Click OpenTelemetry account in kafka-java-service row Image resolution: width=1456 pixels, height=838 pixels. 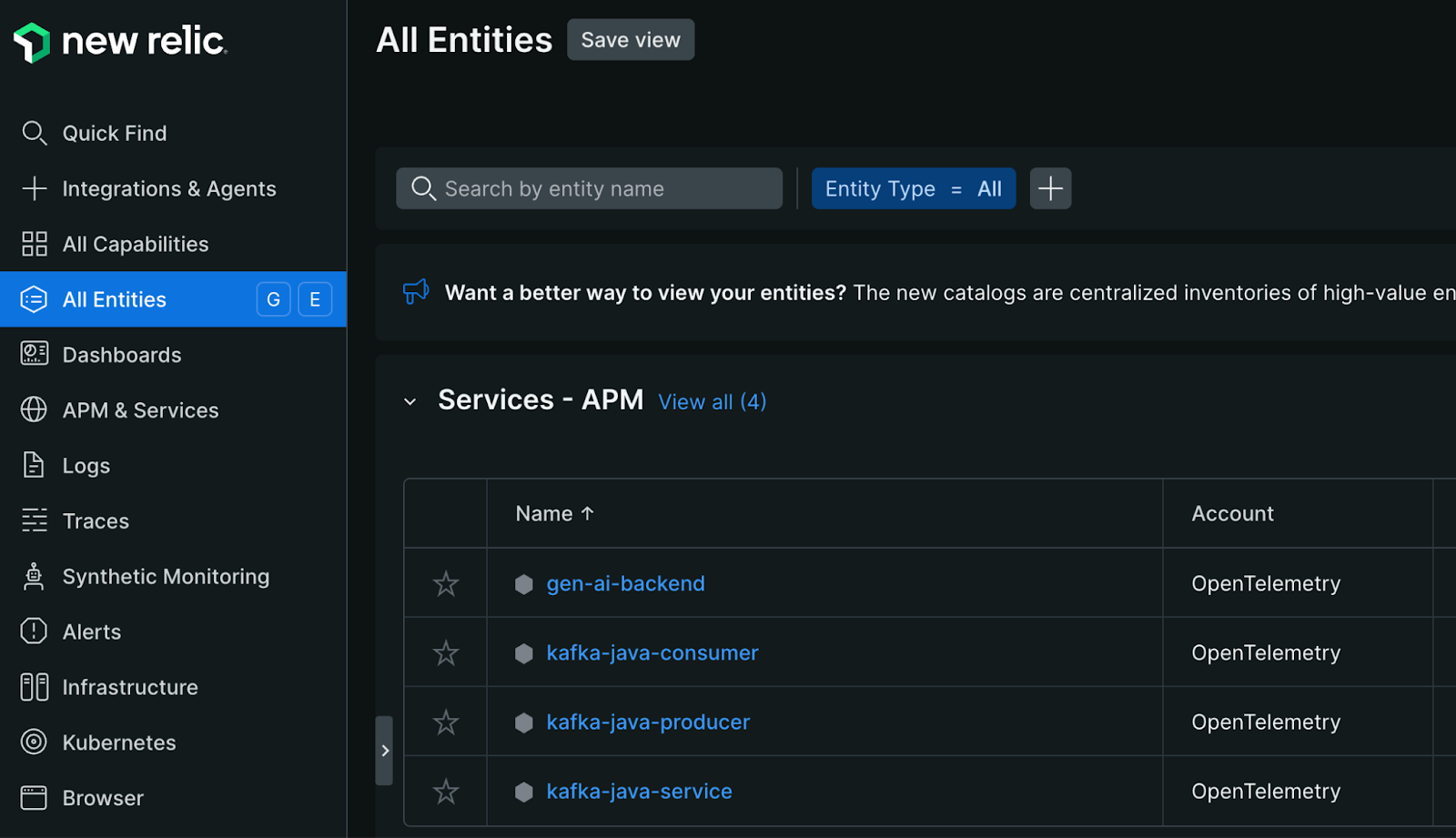1266,791
